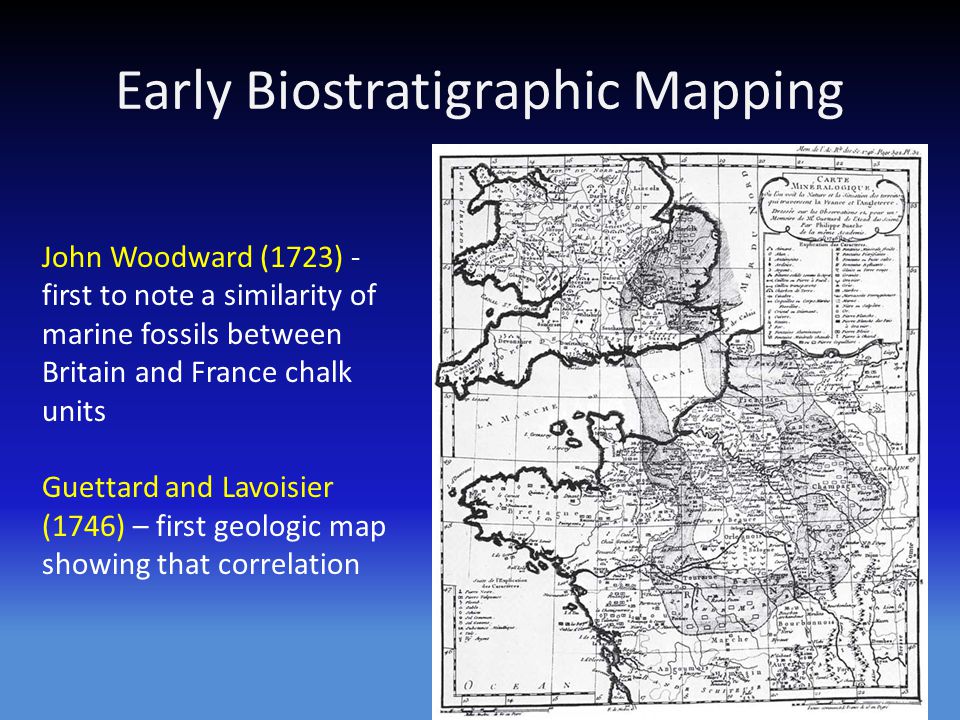
Task: Click the slide title 'Early Biostratigraphic Mapping'
Action: tap(479, 92)
